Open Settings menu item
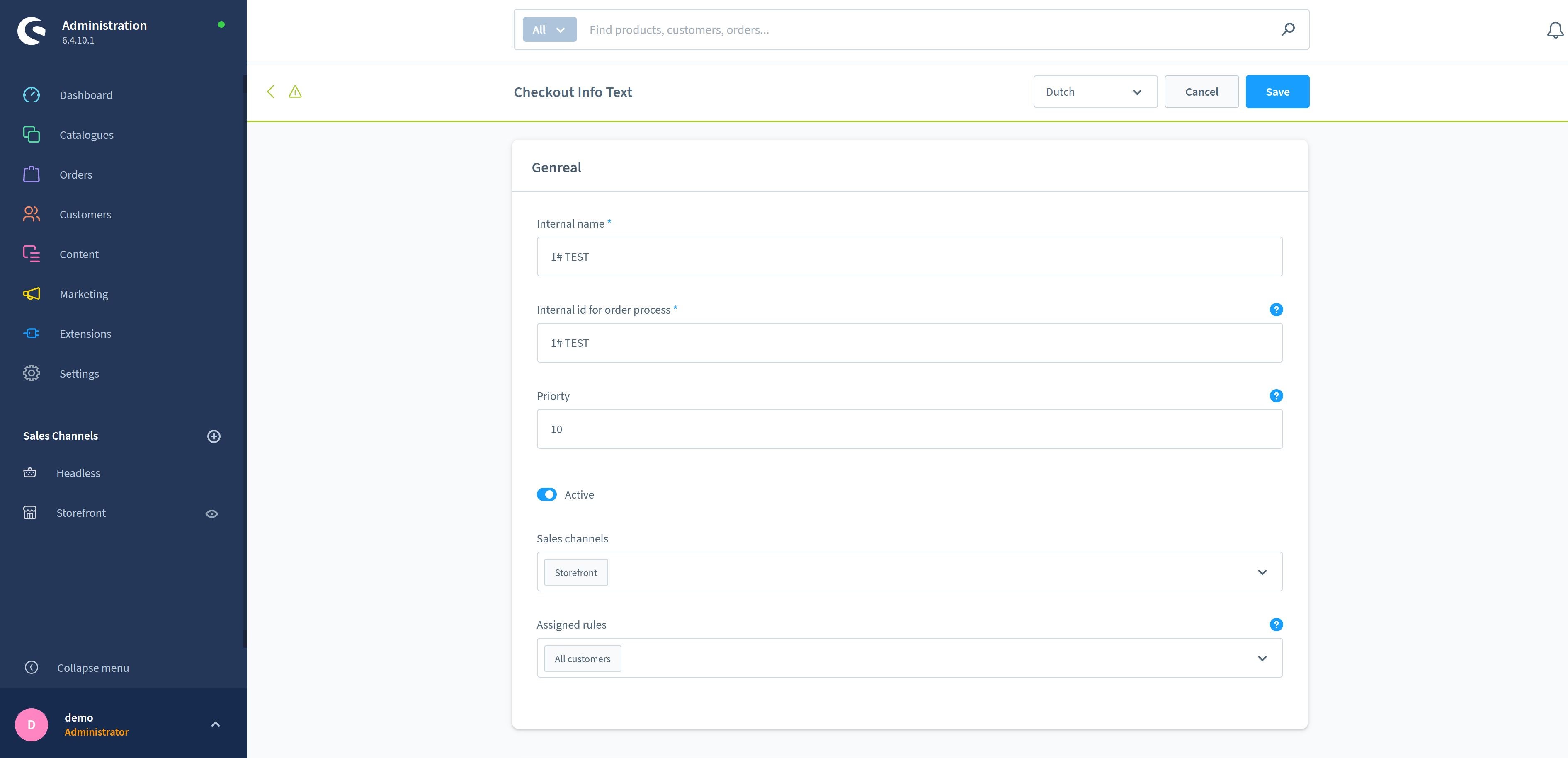The image size is (1568, 758). [79, 373]
